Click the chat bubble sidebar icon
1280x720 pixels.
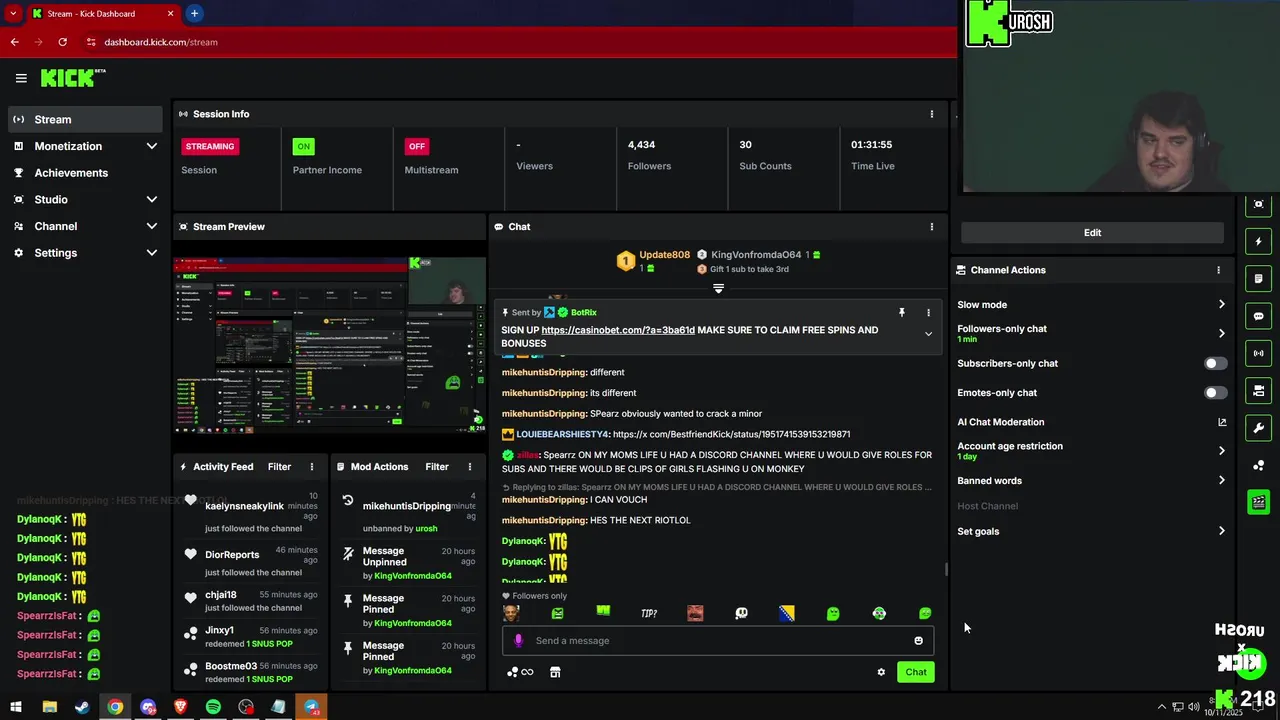coord(1259,316)
